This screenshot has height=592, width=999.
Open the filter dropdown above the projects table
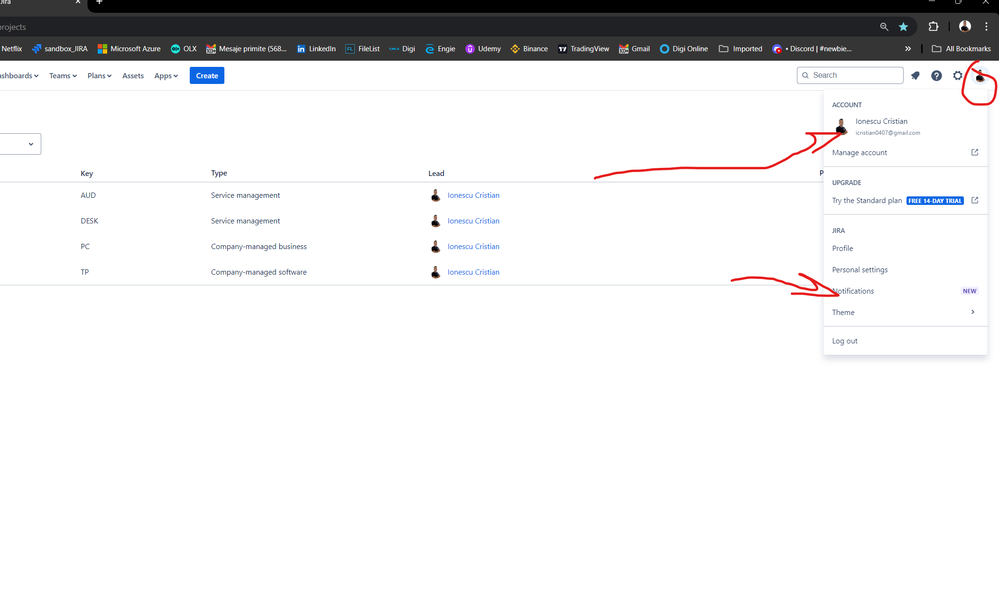[x=20, y=144]
